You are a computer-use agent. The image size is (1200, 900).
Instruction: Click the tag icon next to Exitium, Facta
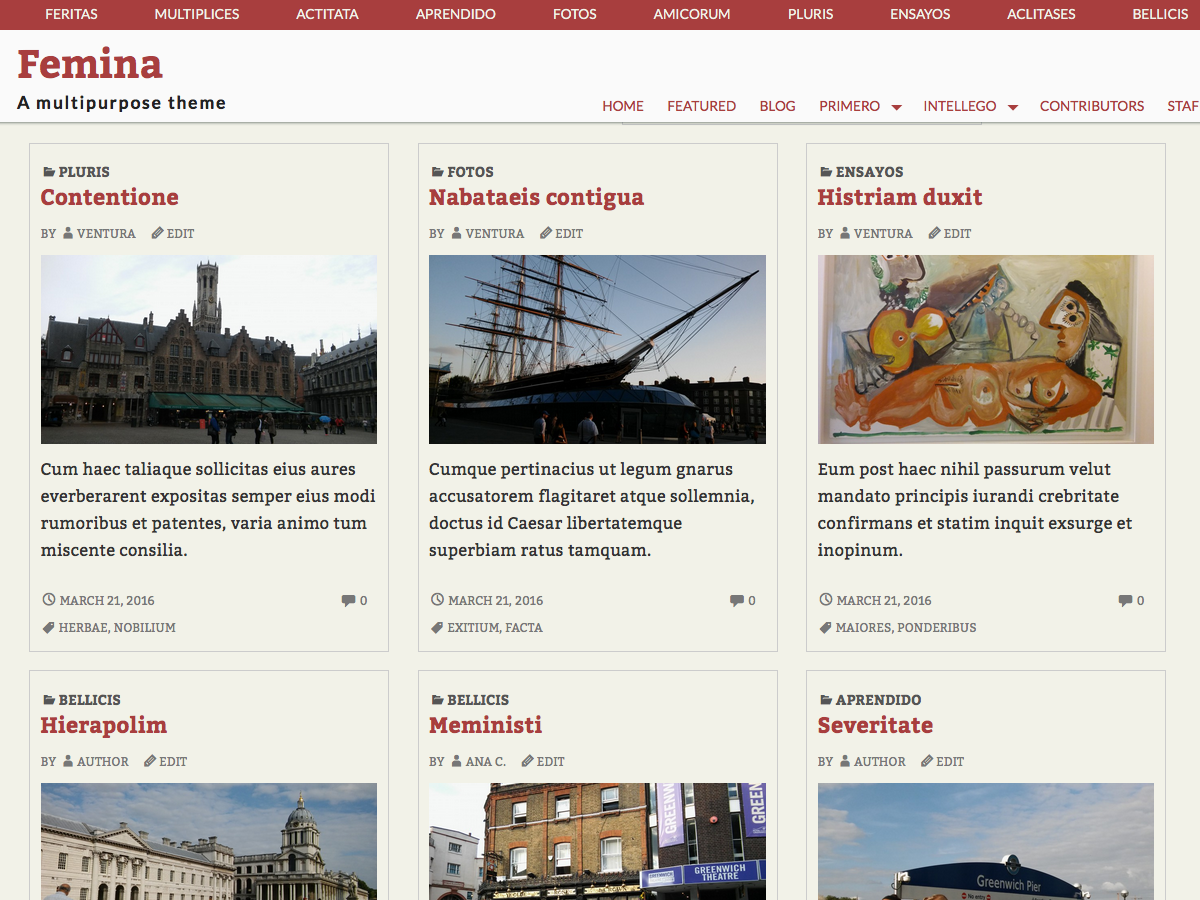pyautogui.click(x=437, y=628)
